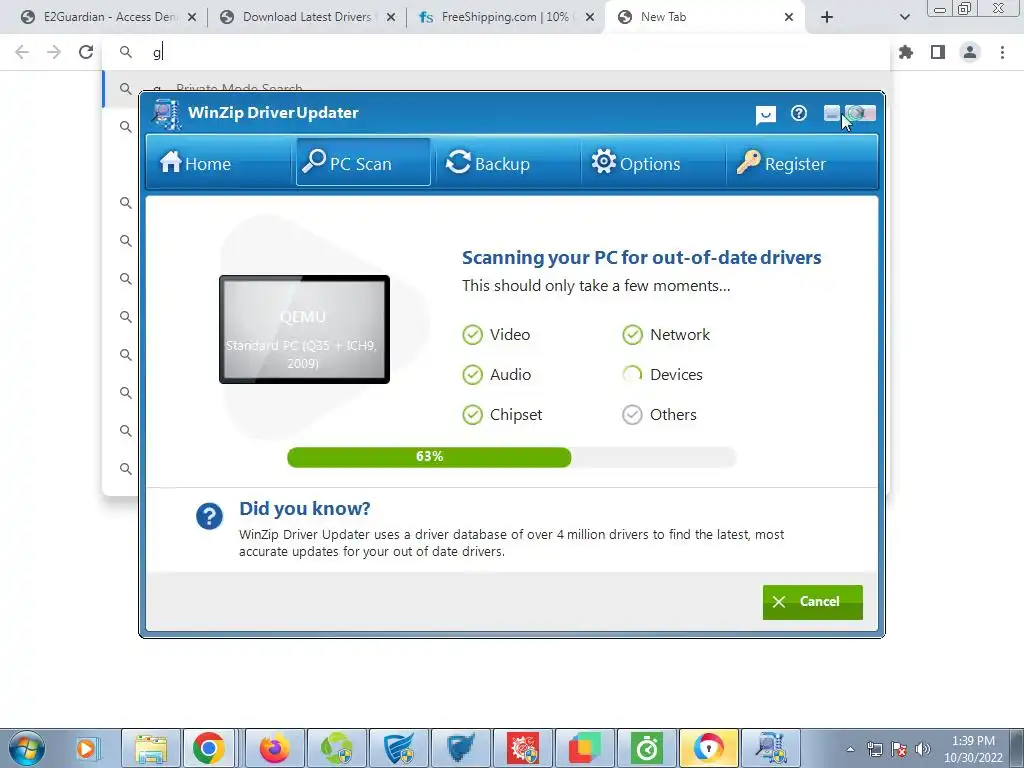Switch to the PC Scan tab
This screenshot has height=768, width=1024.
pos(363,163)
